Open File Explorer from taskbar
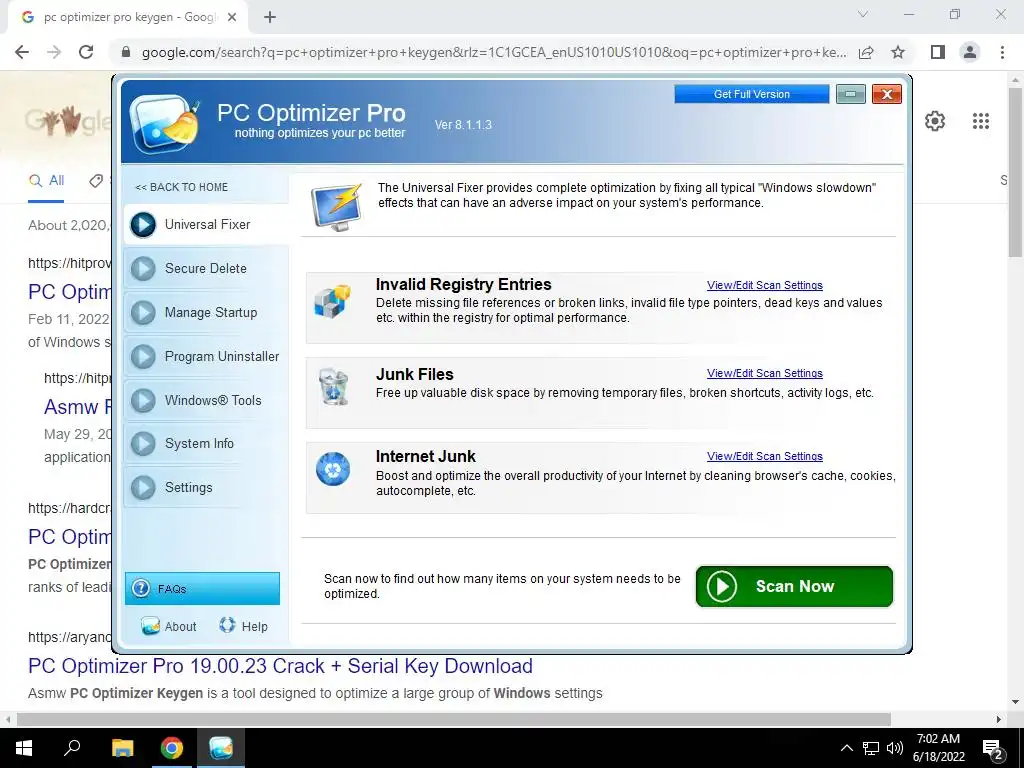Screen dimensions: 1024x768 (x=122, y=748)
